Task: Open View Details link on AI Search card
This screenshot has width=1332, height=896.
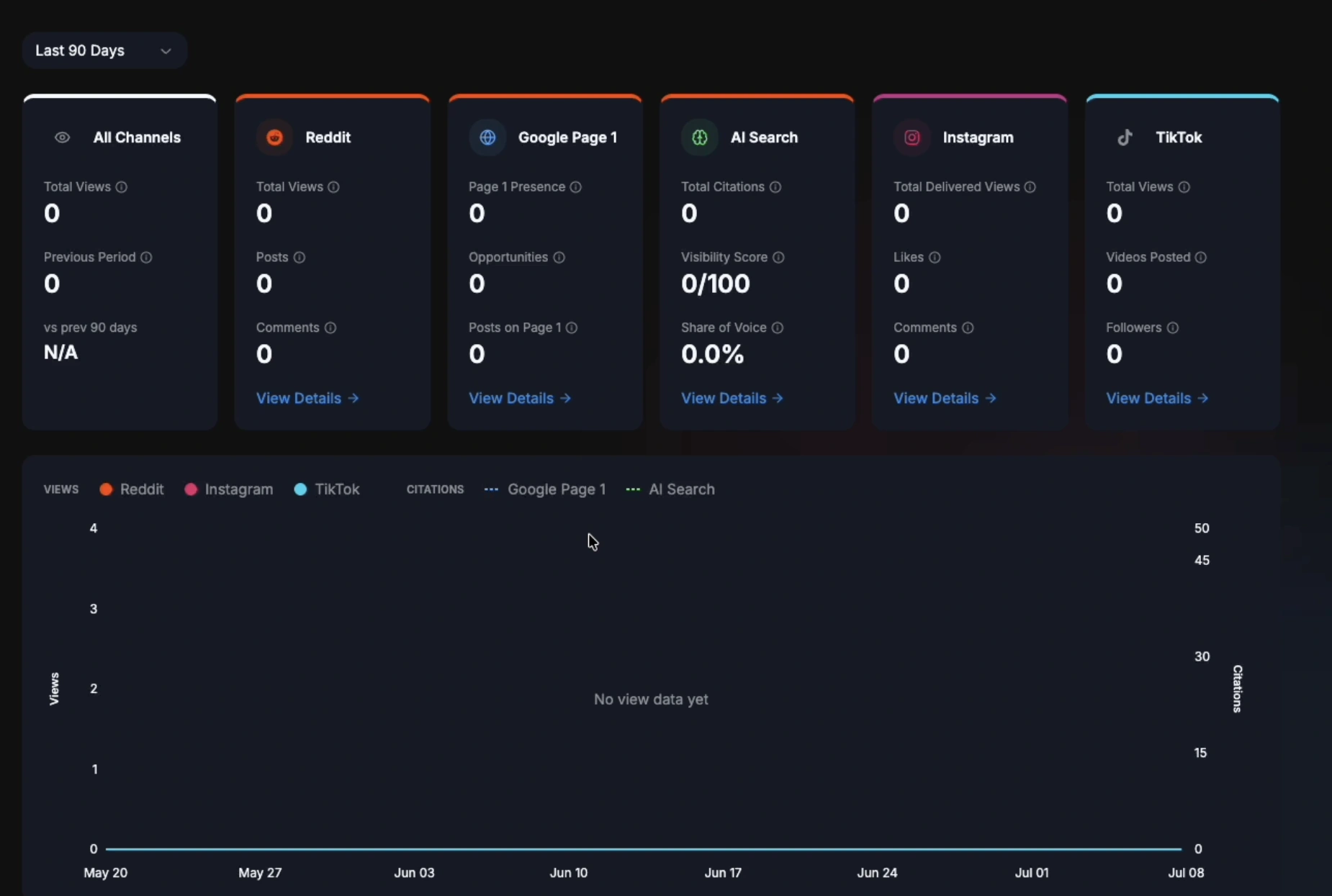Action: pos(732,398)
